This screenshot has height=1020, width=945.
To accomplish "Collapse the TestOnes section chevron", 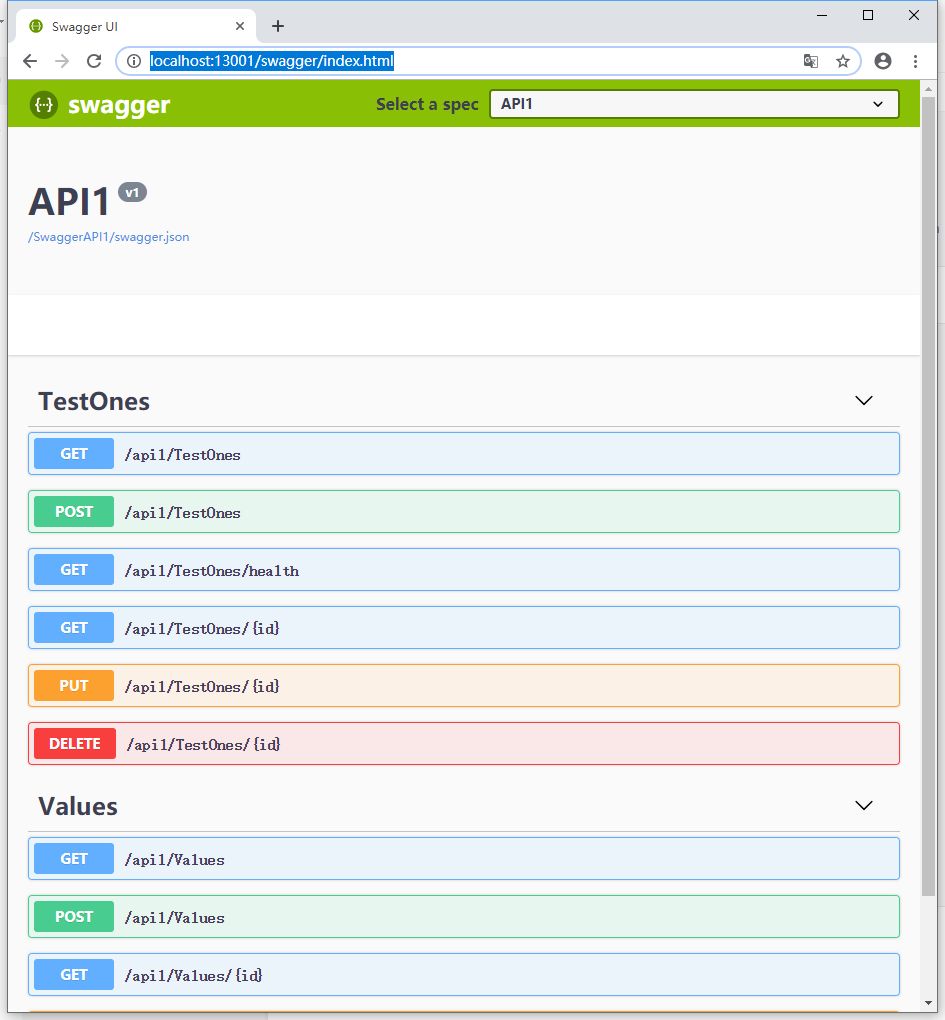I will [x=863, y=401].
